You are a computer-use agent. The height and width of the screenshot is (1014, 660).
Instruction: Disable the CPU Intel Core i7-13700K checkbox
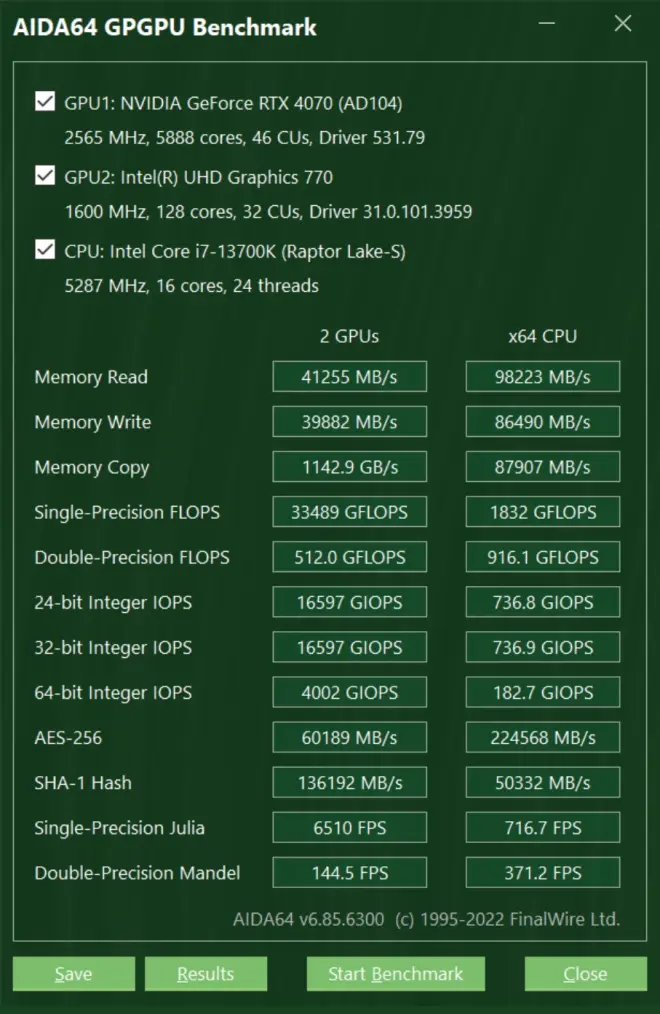tap(45, 250)
